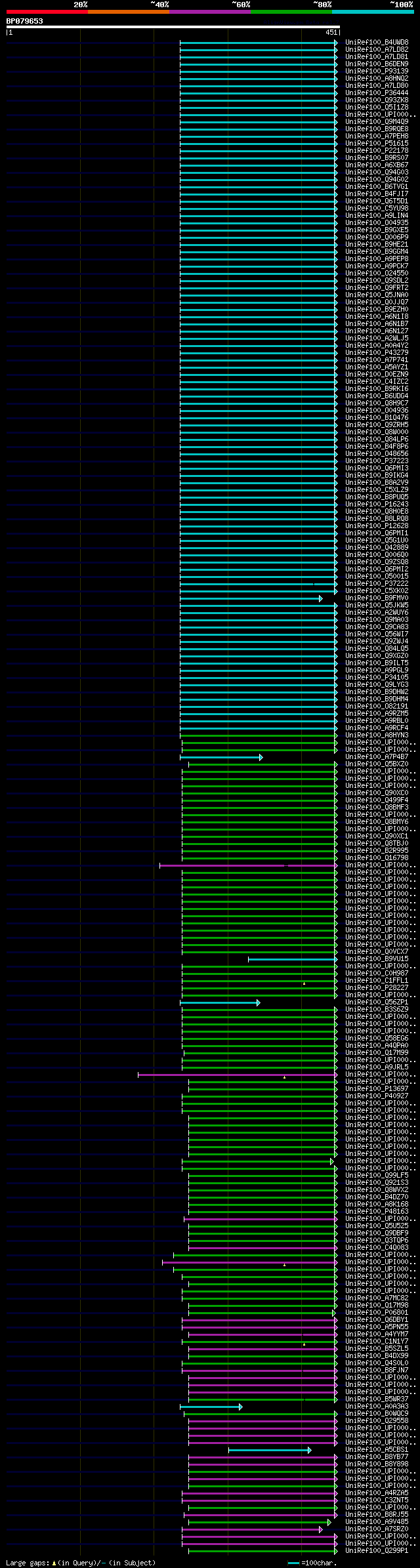
Task: Click the UniRef100_C5YU98 label
Action: coord(377,209)
